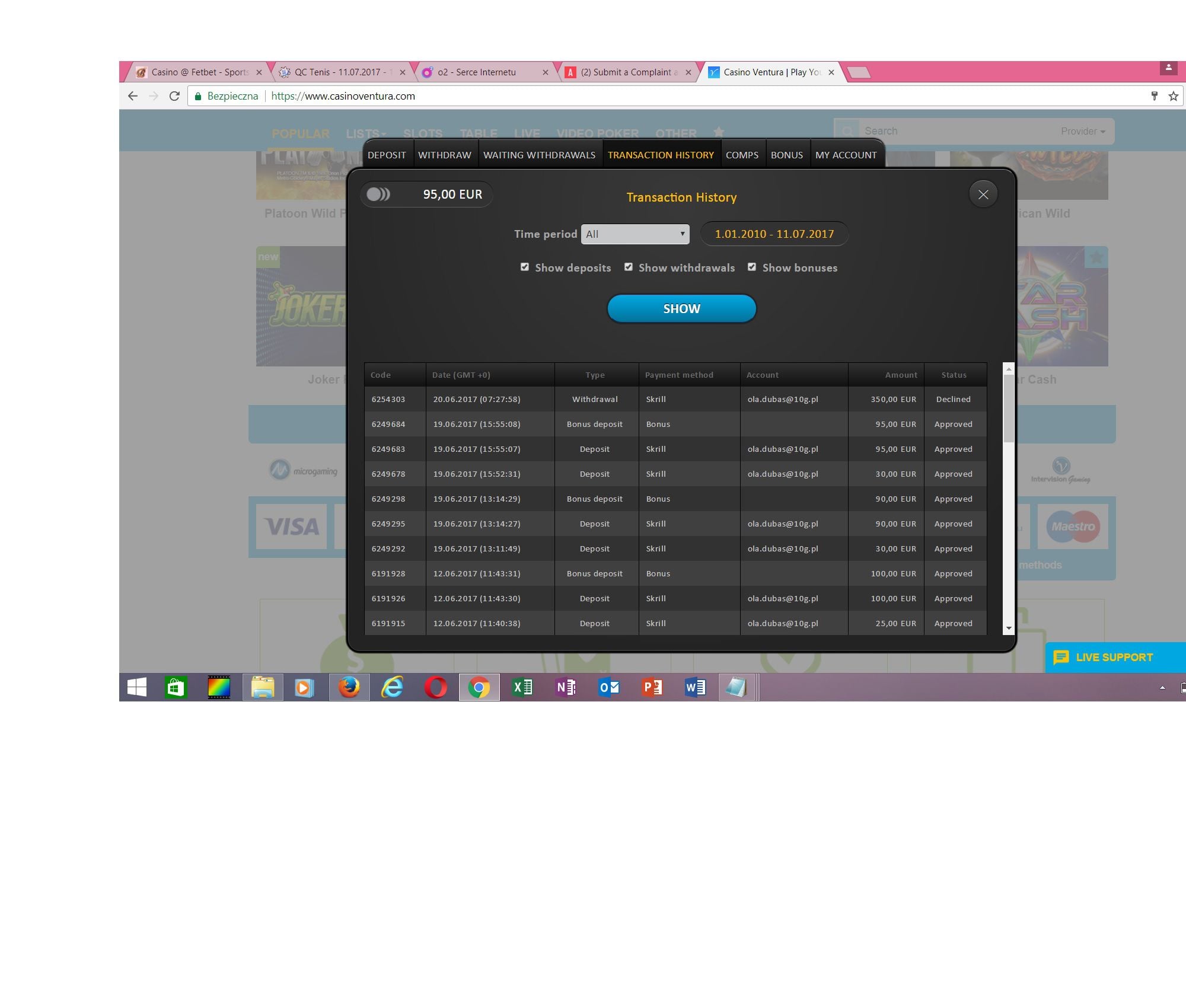Viewport: 1186px width, 1008px height.
Task: Show hidden system tray icons
Action: click(1162, 688)
